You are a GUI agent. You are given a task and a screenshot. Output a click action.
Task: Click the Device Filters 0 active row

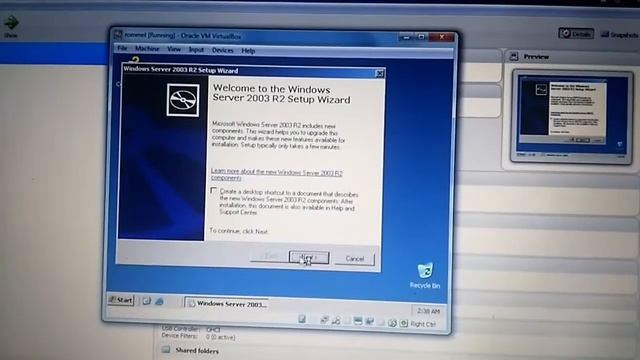[x=198, y=336]
